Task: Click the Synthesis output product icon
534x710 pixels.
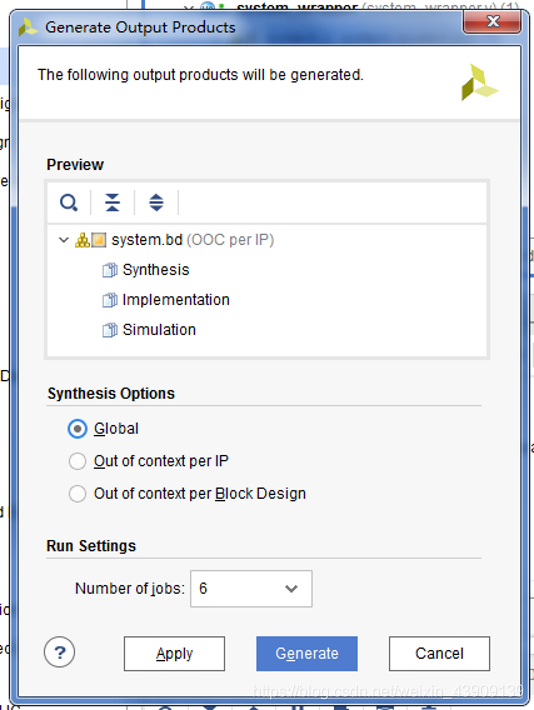Action: point(110,270)
